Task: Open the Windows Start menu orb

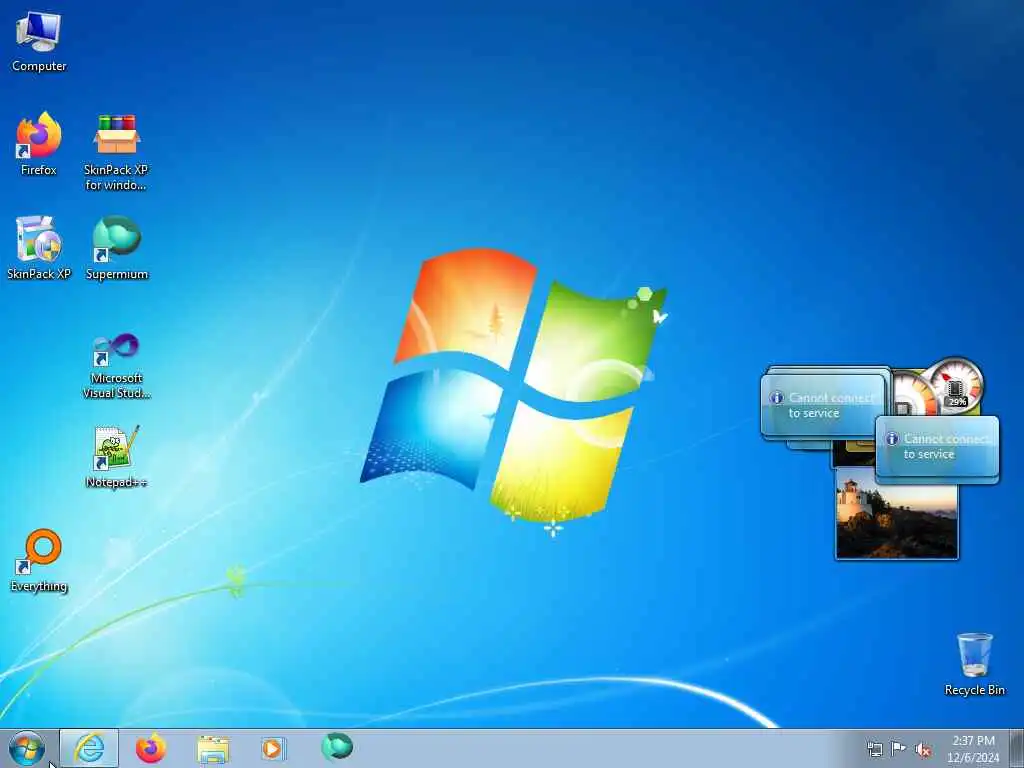Action: [x=27, y=748]
